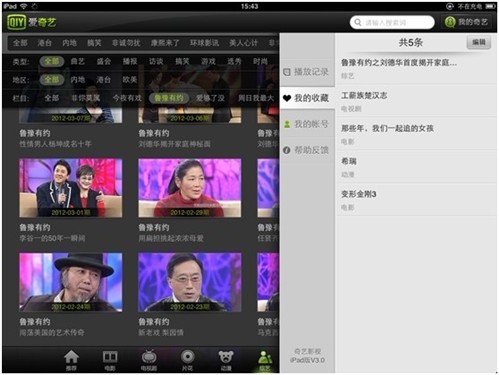The image size is (499, 375).
Task: Open the 片花 disc icon in bottom bar
Action: pyautogui.click(x=187, y=360)
